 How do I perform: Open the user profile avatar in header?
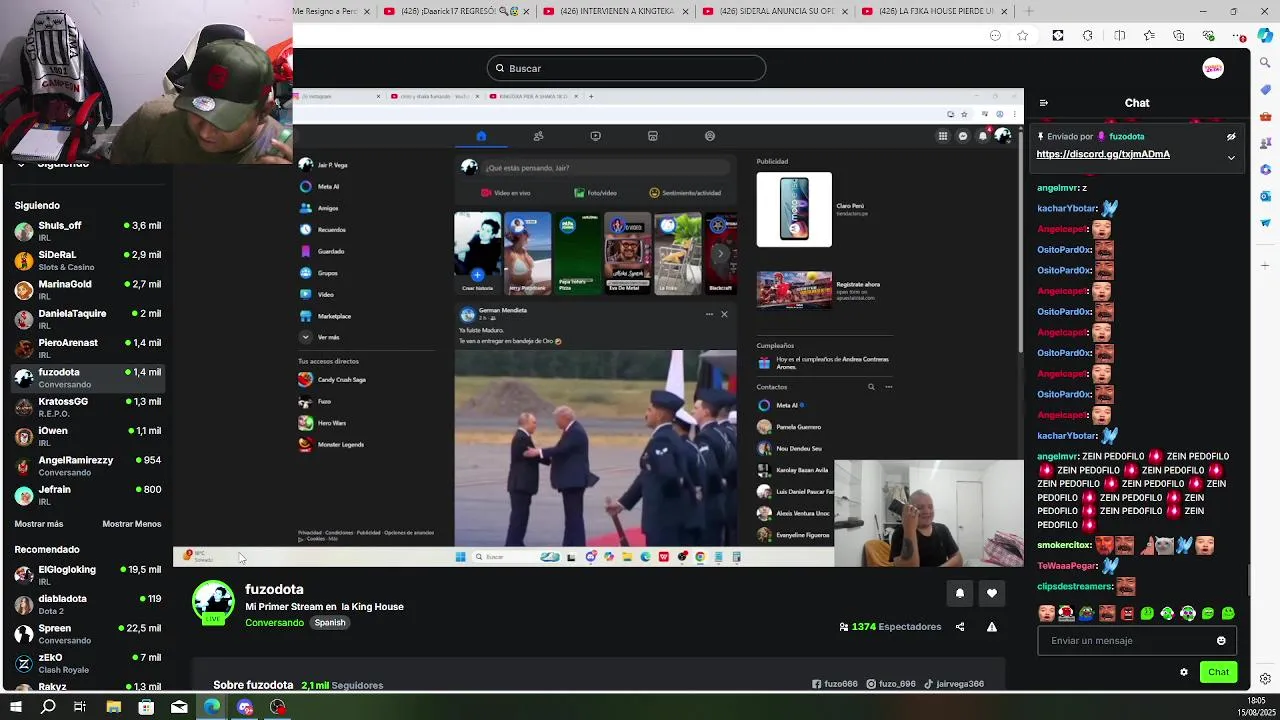pyautogui.click(x=1213, y=68)
